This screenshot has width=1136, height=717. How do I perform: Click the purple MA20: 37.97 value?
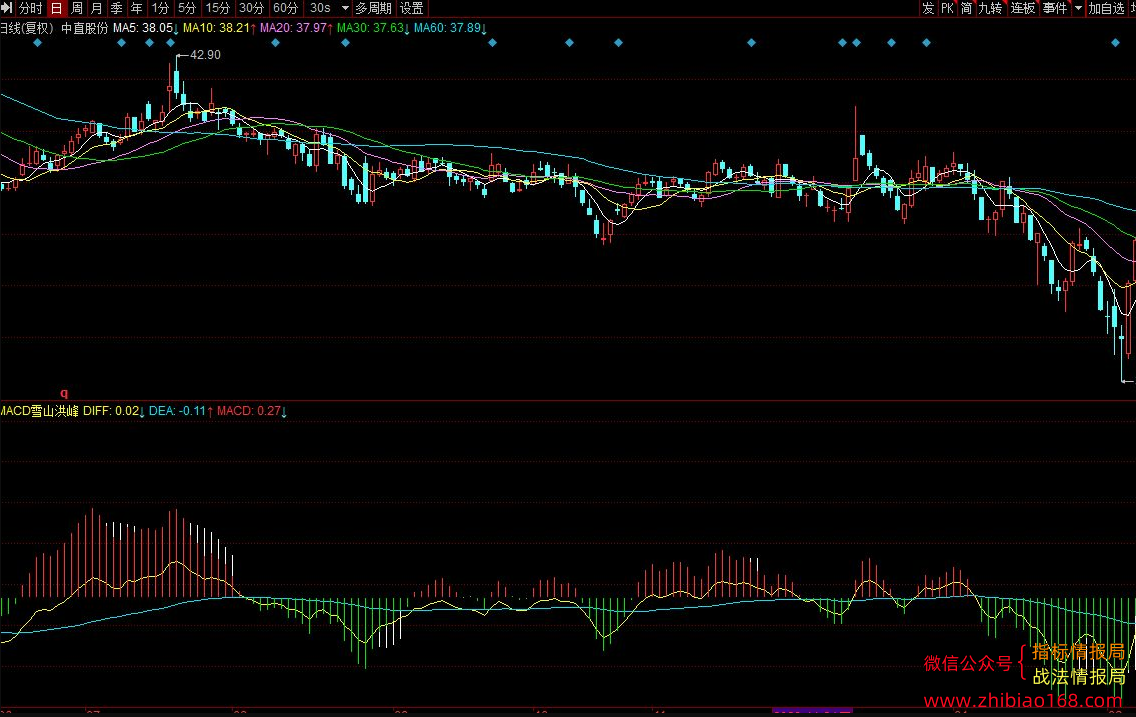293,28
